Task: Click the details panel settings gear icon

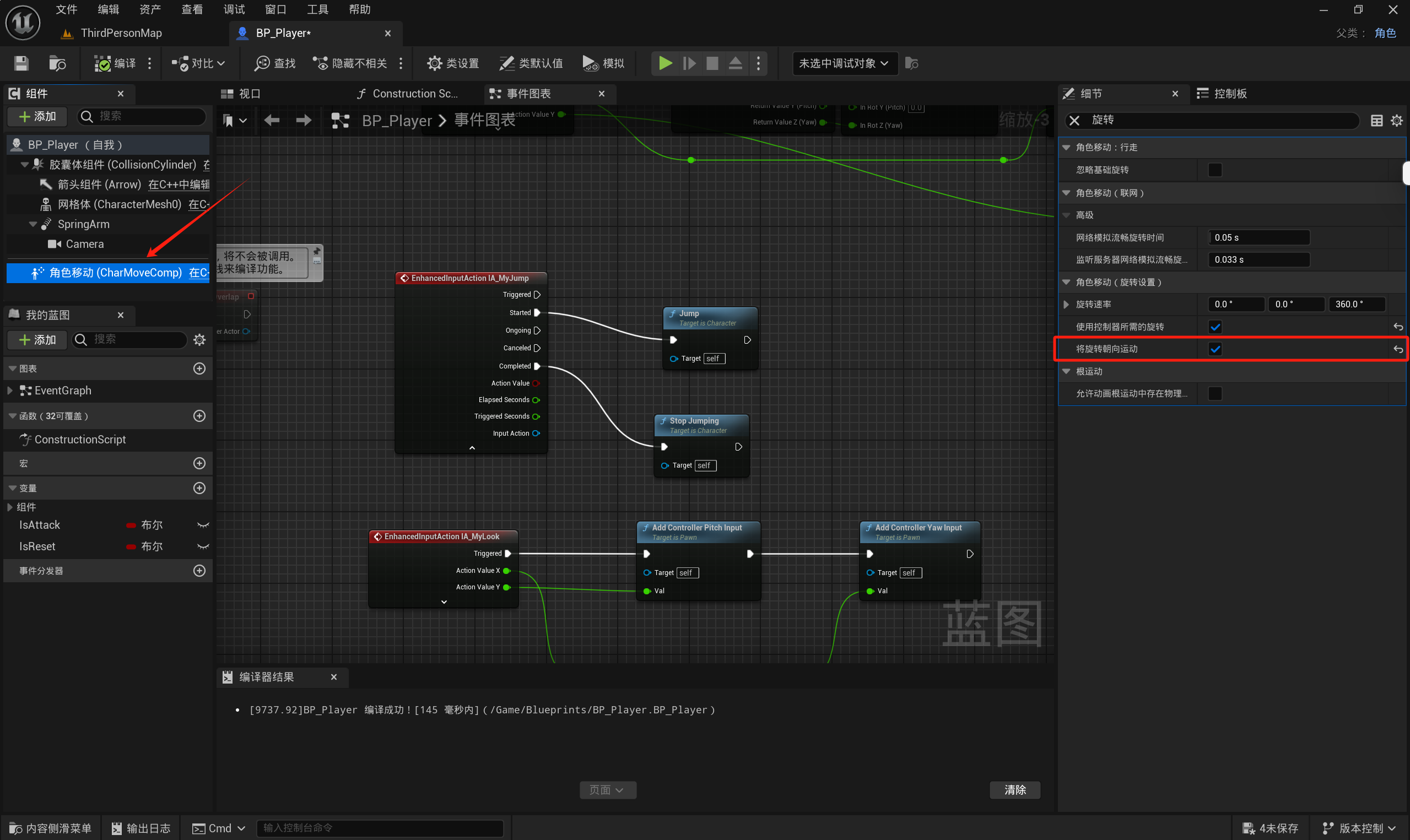Action: tap(1396, 121)
